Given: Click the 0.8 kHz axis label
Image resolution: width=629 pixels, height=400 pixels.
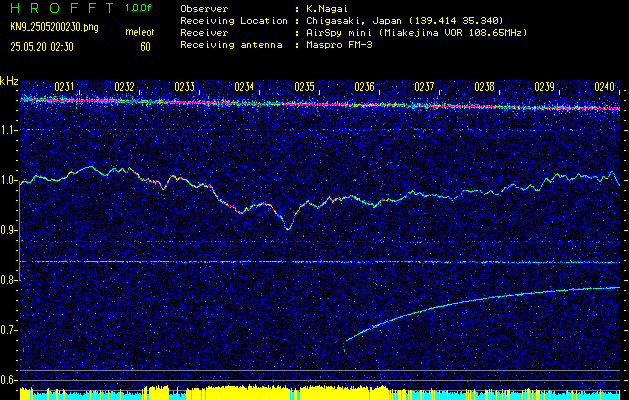Looking at the screenshot, I should click(8, 280).
